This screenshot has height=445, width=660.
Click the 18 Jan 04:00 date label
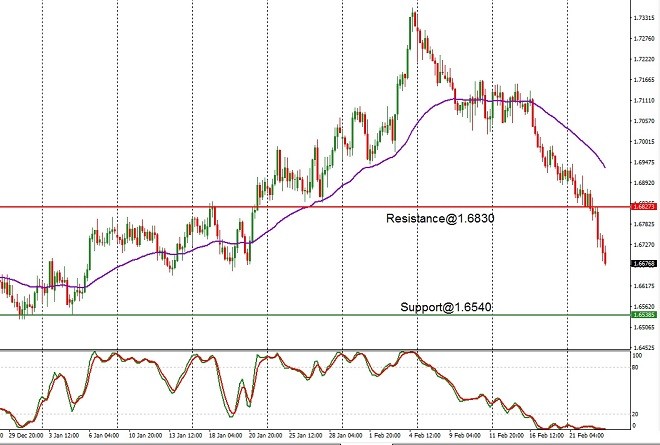click(226, 435)
